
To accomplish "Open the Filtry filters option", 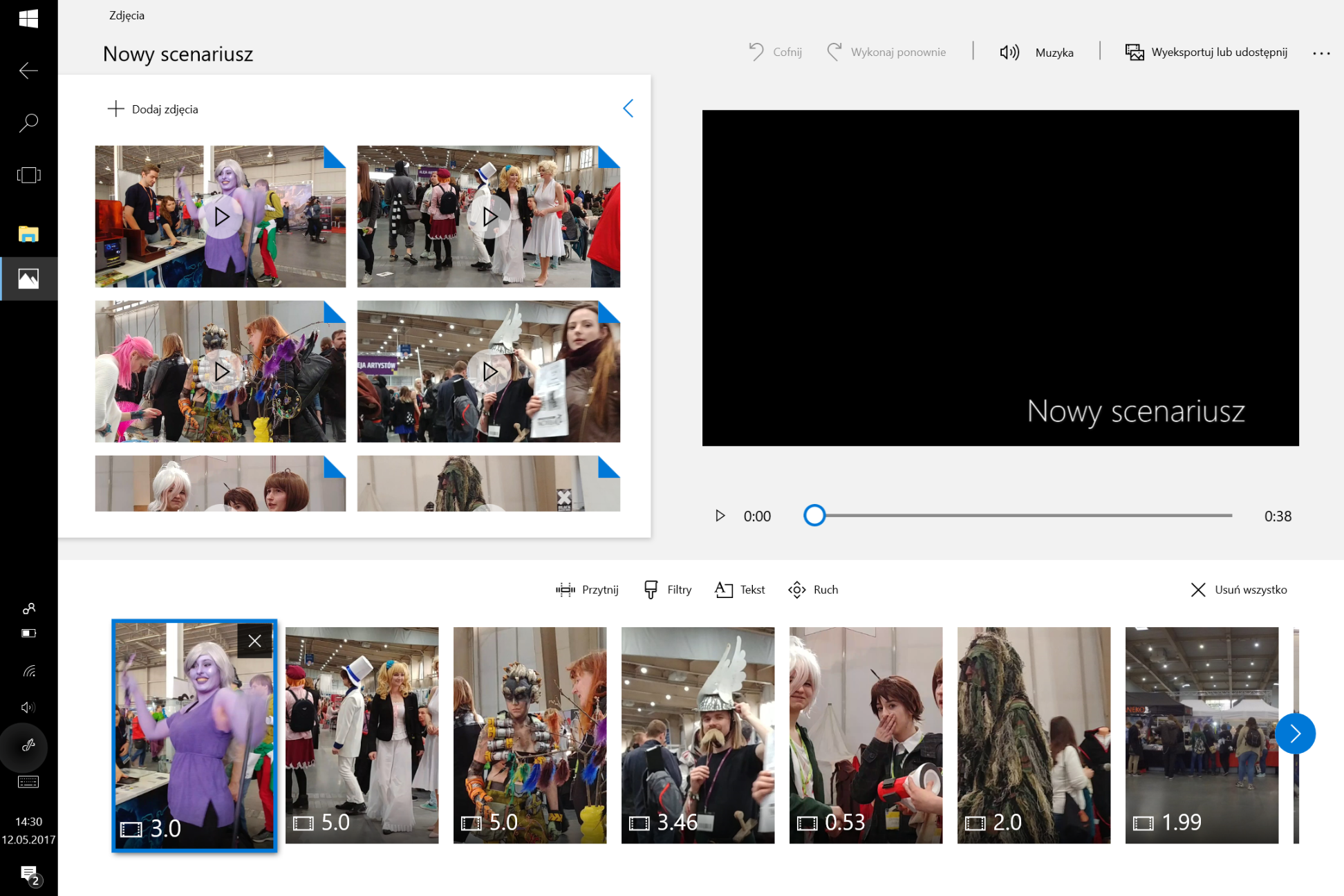I will pyautogui.click(x=668, y=590).
